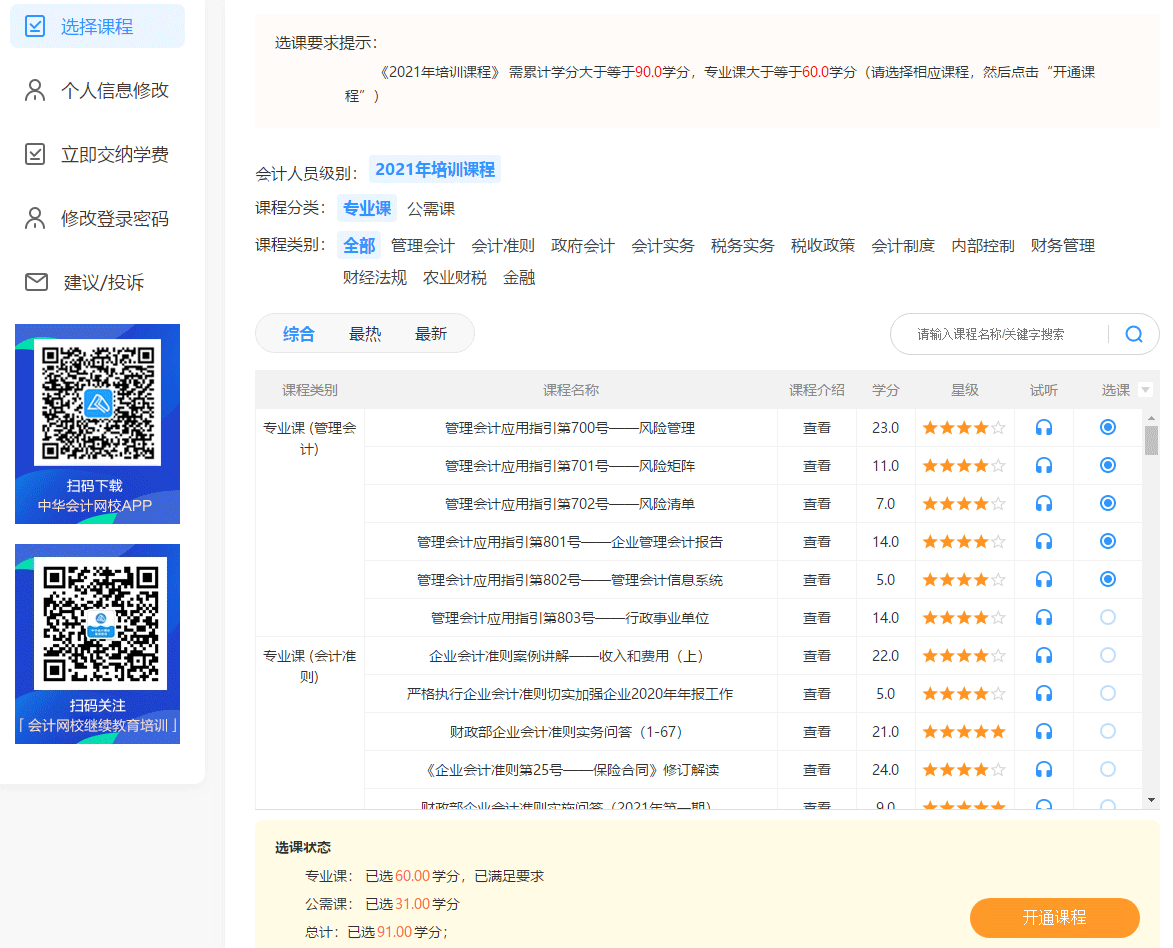This screenshot has height=948, width=1173.
Task: Click the search magnifier icon
Action: (1133, 334)
